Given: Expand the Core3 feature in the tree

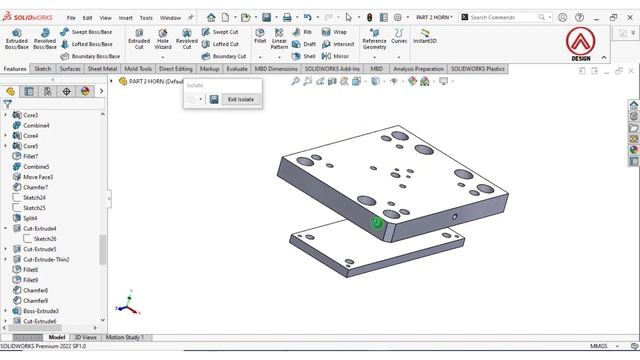Looking at the screenshot, I should (6, 115).
